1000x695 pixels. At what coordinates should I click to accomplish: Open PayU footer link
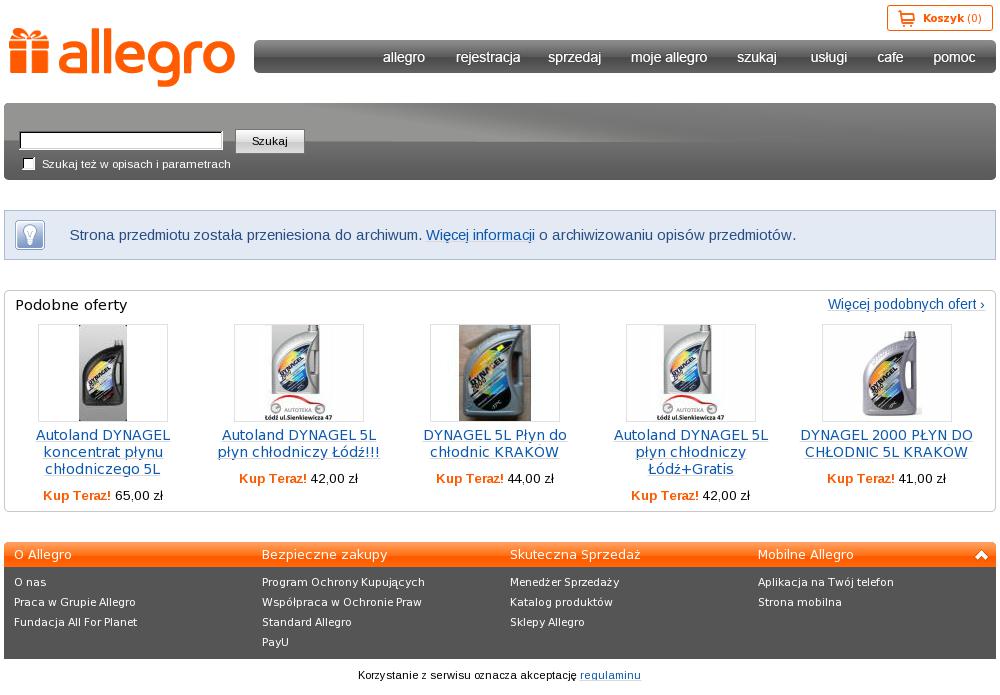tap(275, 642)
